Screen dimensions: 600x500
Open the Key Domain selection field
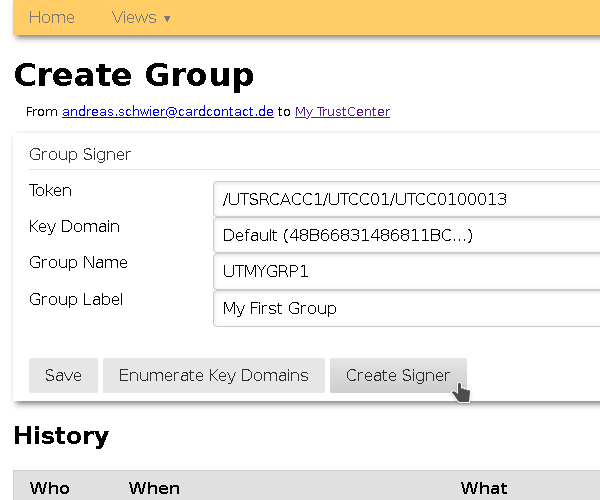point(406,236)
